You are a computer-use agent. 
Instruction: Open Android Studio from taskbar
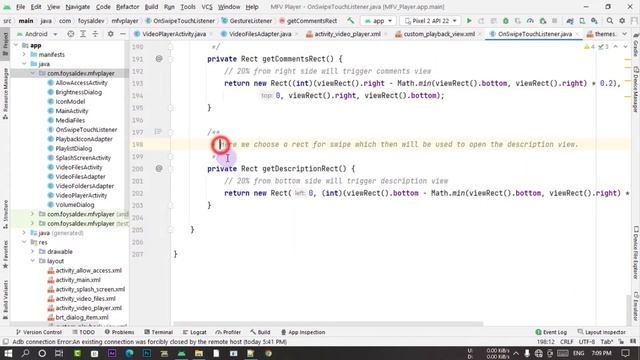coord(181,353)
